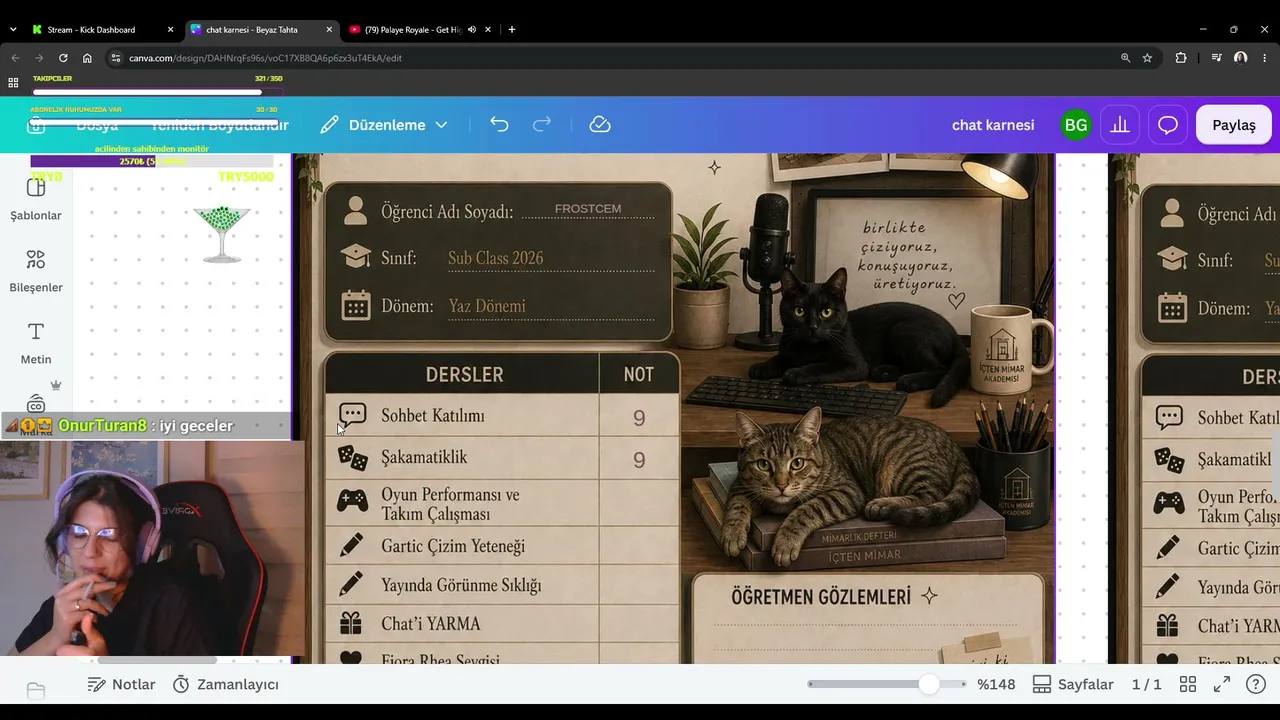Click the chat karnesi design title
This screenshot has width=1280, height=720.
click(993, 125)
